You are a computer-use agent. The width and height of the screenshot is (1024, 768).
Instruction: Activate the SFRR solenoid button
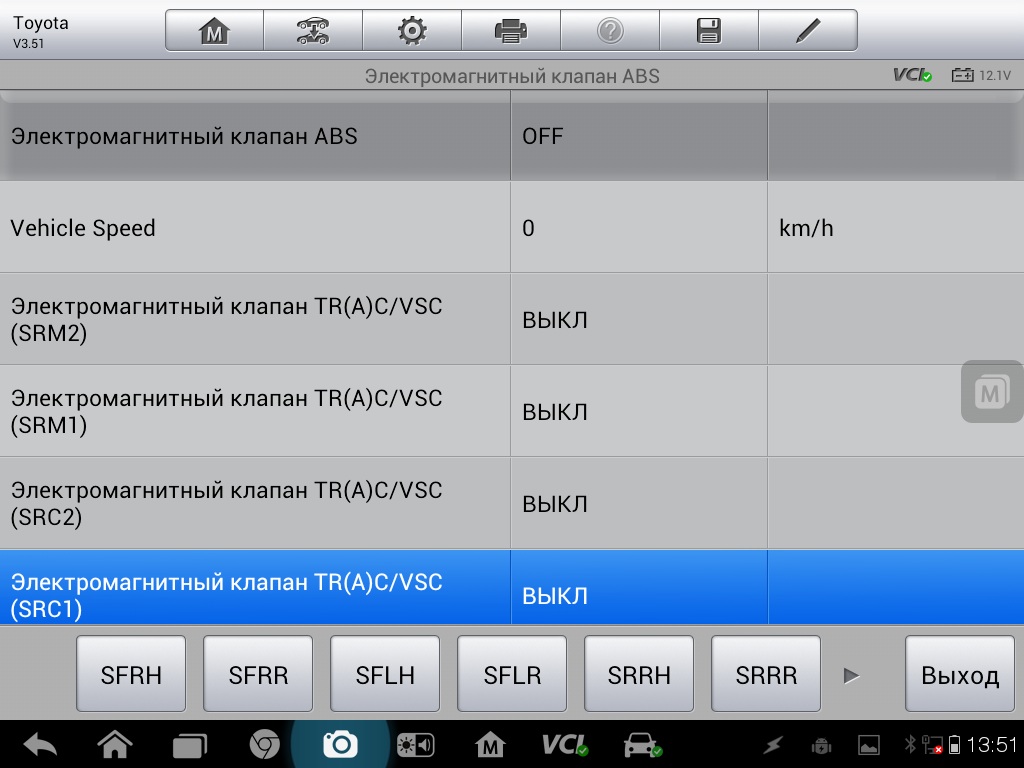point(258,675)
